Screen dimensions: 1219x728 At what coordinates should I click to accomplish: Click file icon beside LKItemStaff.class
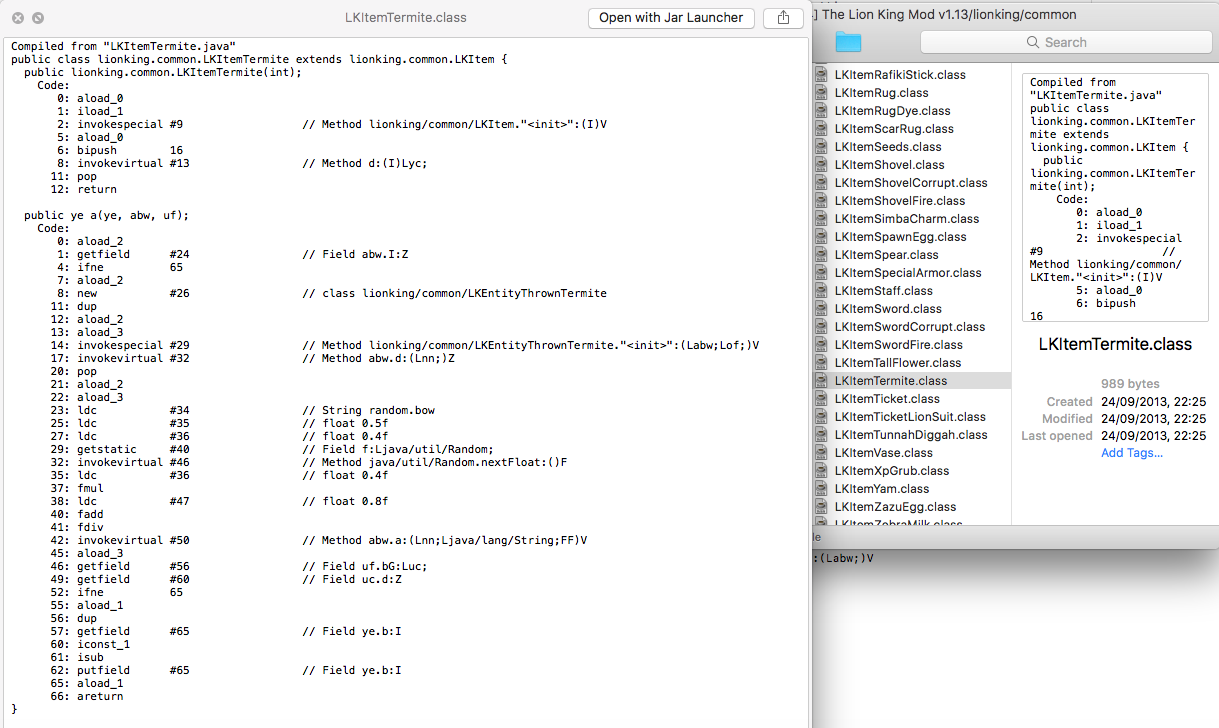coord(821,291)
